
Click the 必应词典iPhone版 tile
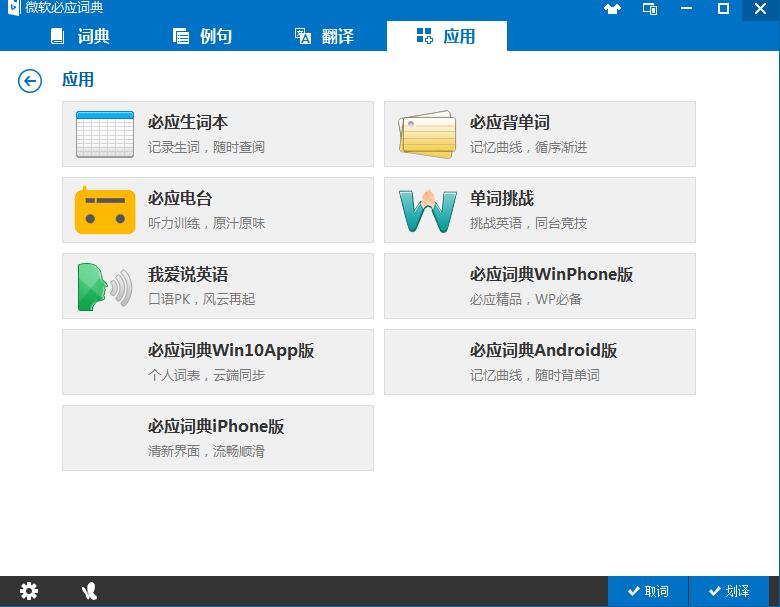pos(217,438)
